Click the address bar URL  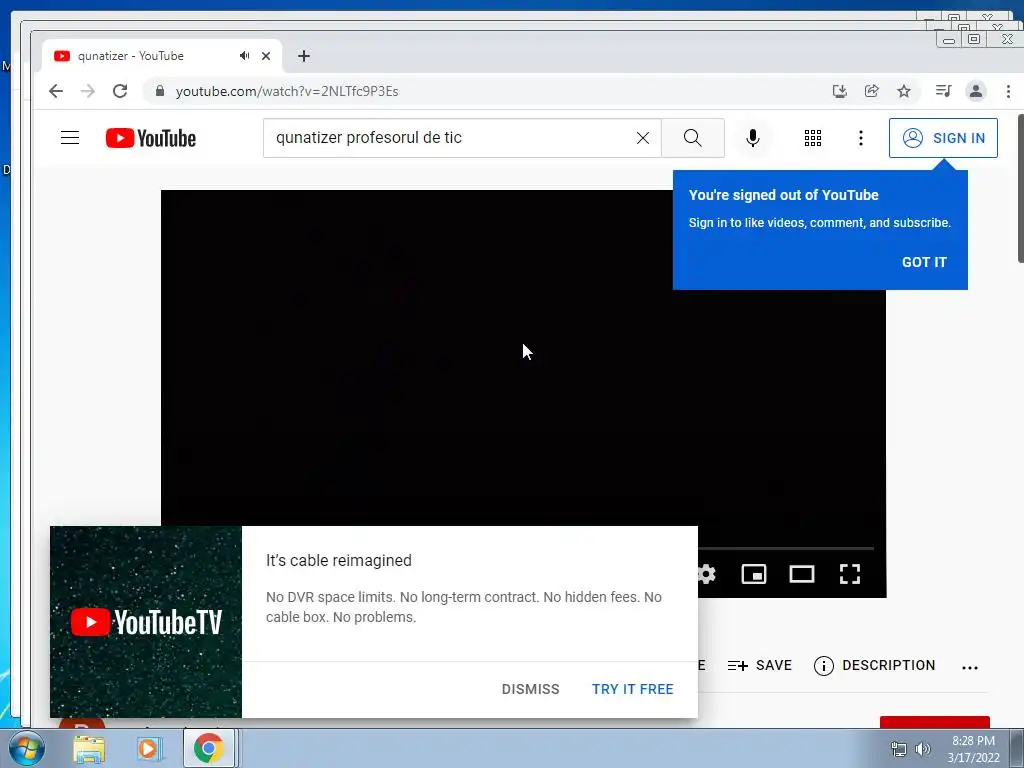click(x=287, y=91)
